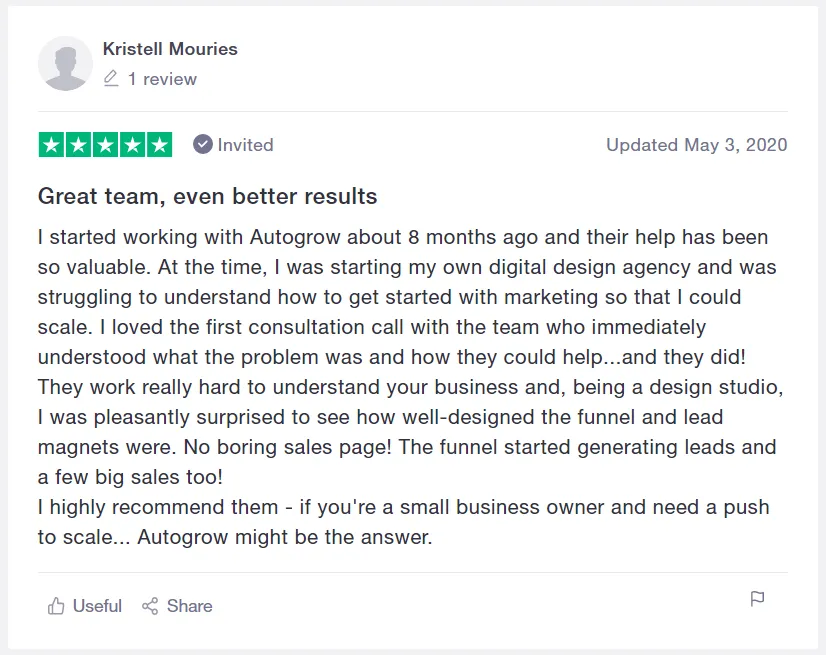The width and height of the screenshot is (826, 655).
Task: Toggle the report flag for this review
Action: pos(757,598)
